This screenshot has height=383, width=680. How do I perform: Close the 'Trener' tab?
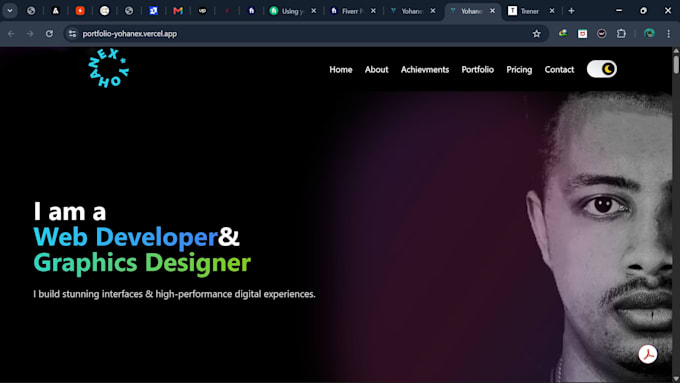tap(552, 11)
